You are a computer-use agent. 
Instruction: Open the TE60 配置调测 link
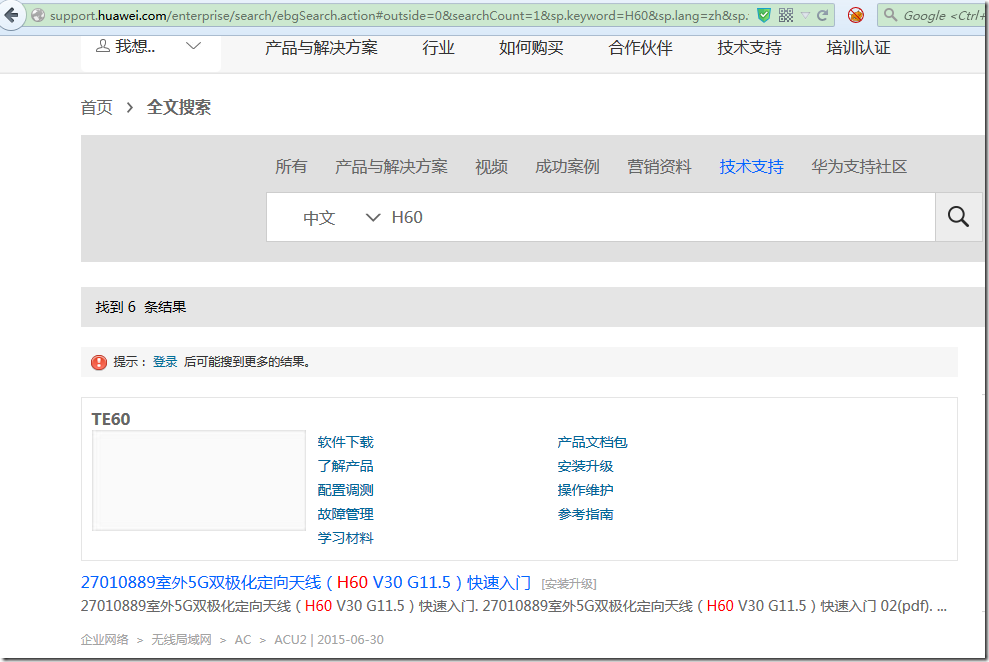point(345,490)
